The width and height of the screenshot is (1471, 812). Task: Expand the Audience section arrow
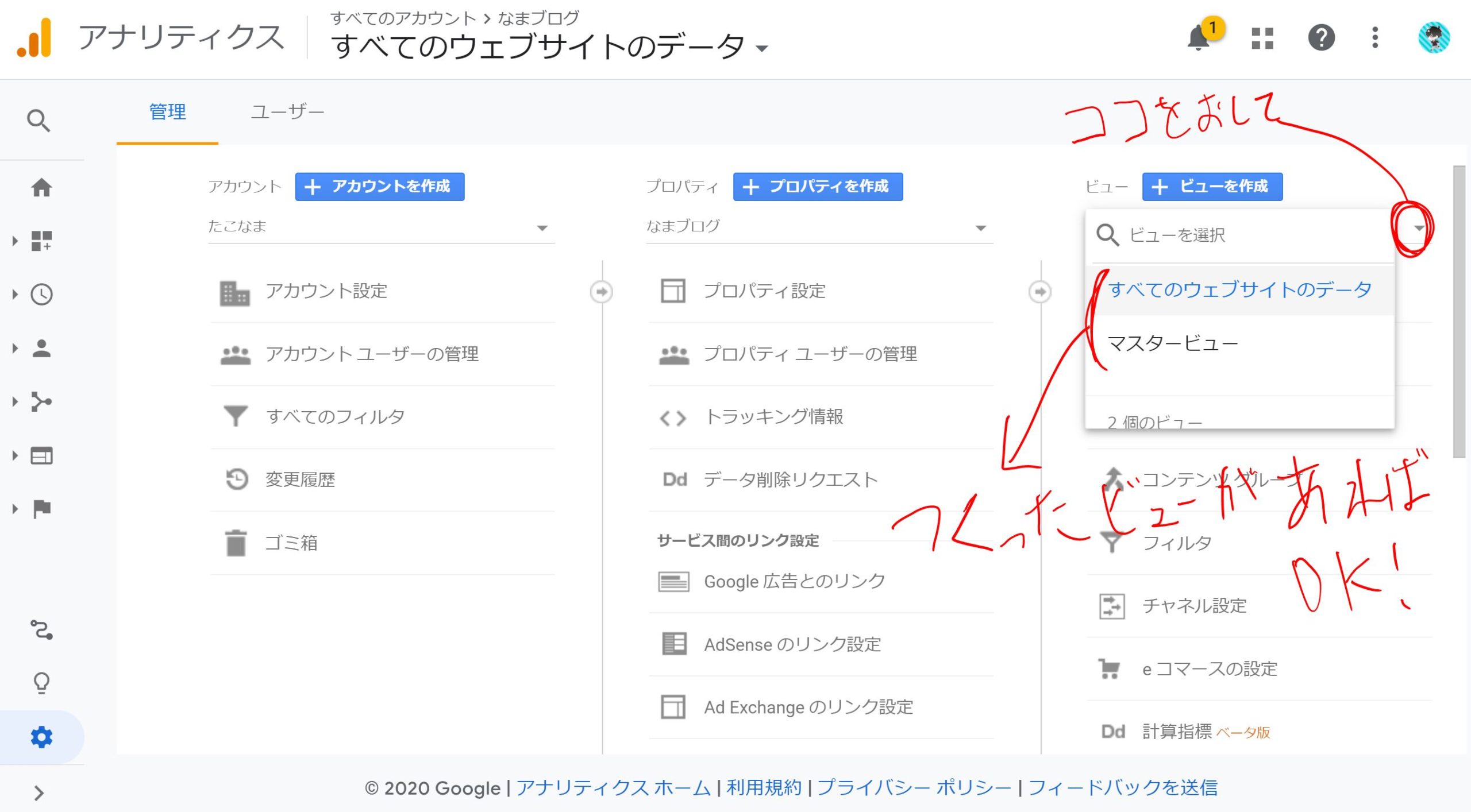15,349
